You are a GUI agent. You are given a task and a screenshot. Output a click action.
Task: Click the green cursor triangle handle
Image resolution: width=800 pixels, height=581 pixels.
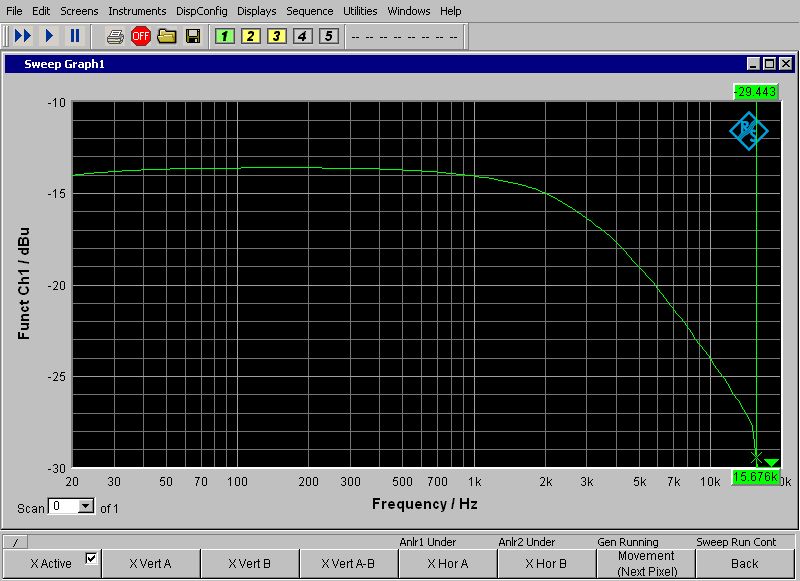point(771,463)
